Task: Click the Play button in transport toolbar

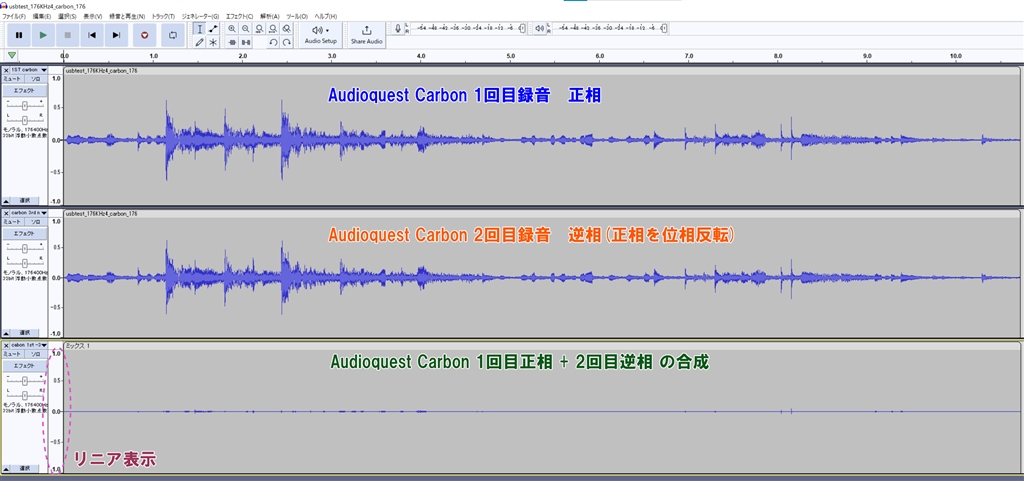Action: [x=43, y=35]
